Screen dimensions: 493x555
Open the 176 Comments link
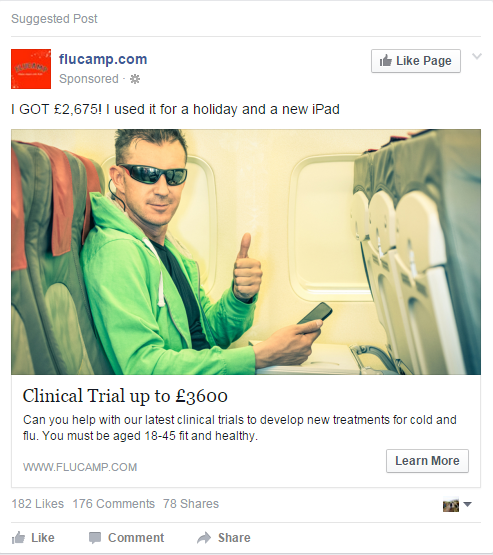tap(114, 503)
